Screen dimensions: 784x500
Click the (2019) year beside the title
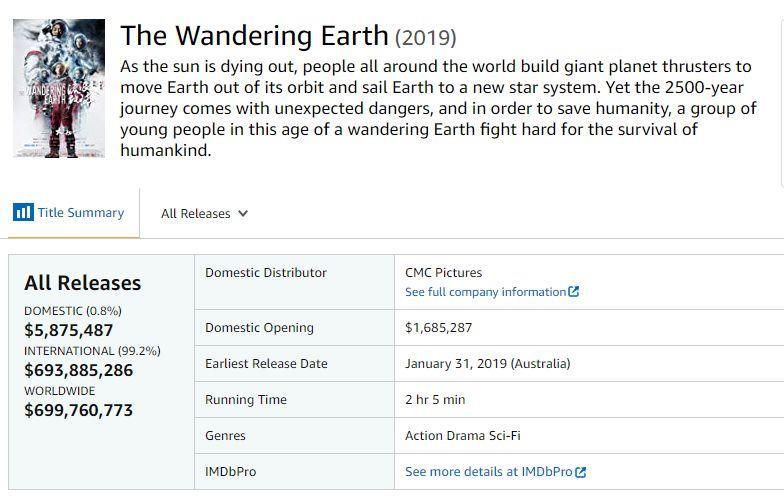click(x=426, y=38)
